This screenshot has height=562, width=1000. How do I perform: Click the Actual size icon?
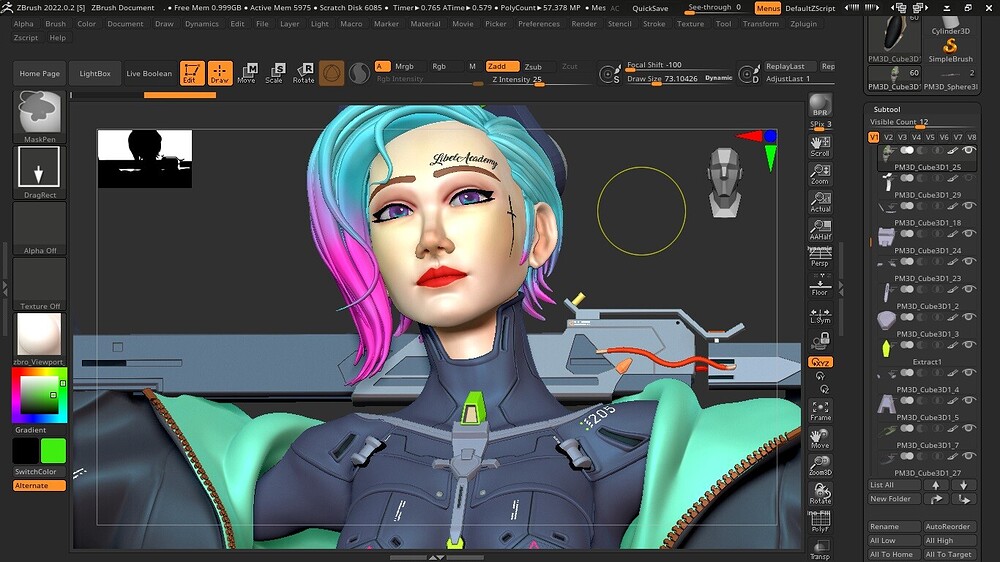click(820, 202)
